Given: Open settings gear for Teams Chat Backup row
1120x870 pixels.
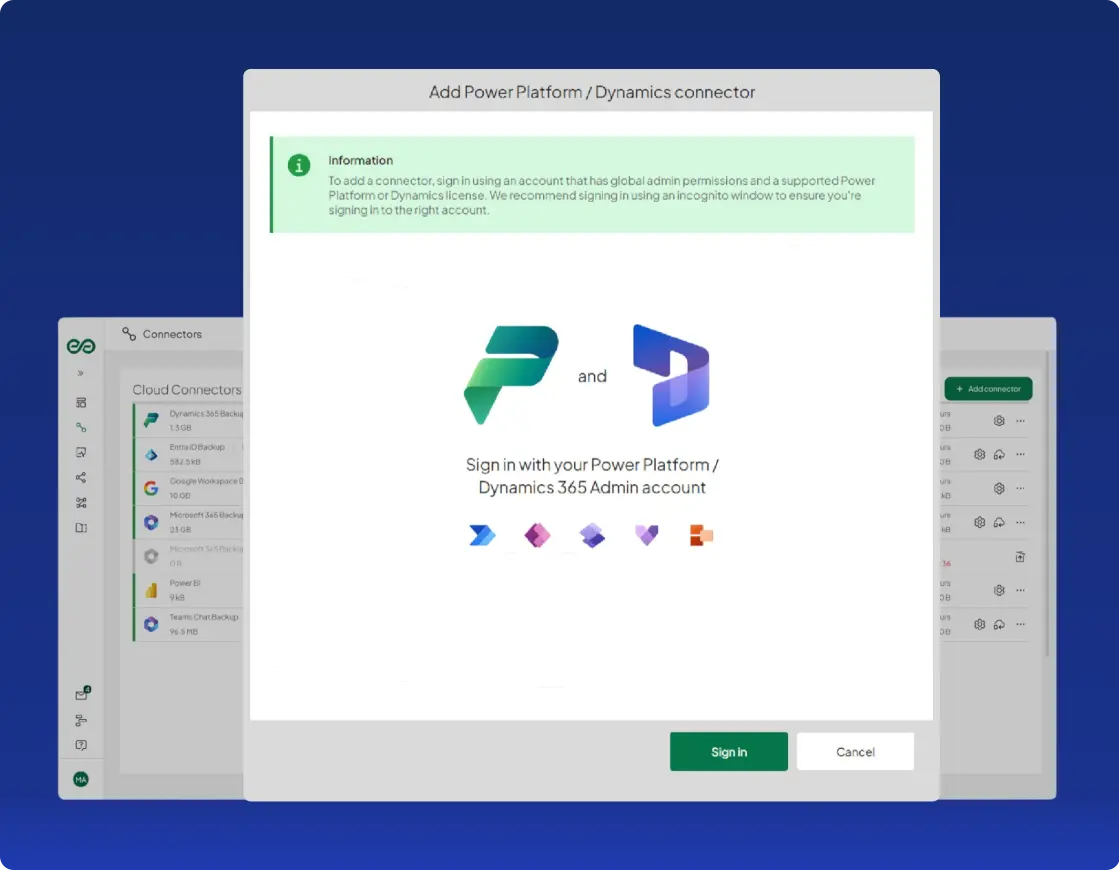Looking at the screenshot, I should [x=979, y=624].
